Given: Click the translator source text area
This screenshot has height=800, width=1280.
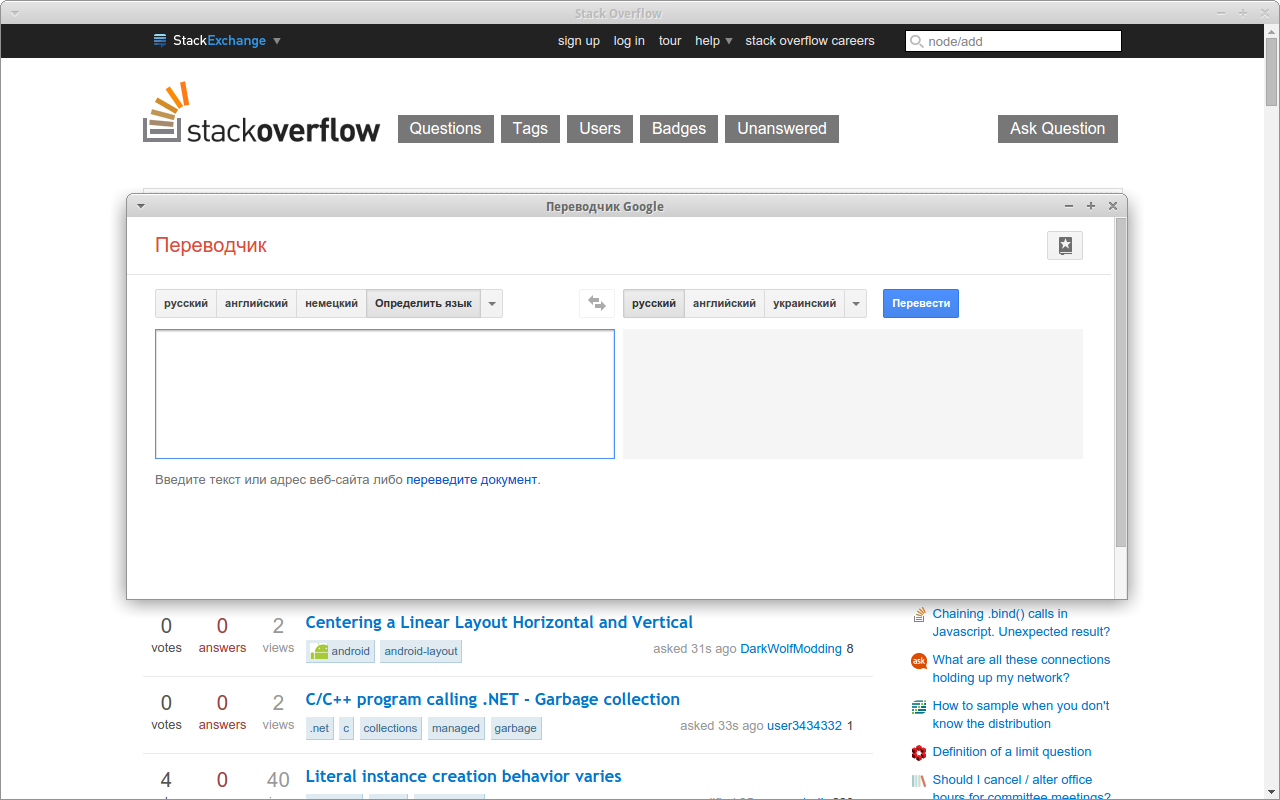Looking at the screenshot, I should pos(385,394).
